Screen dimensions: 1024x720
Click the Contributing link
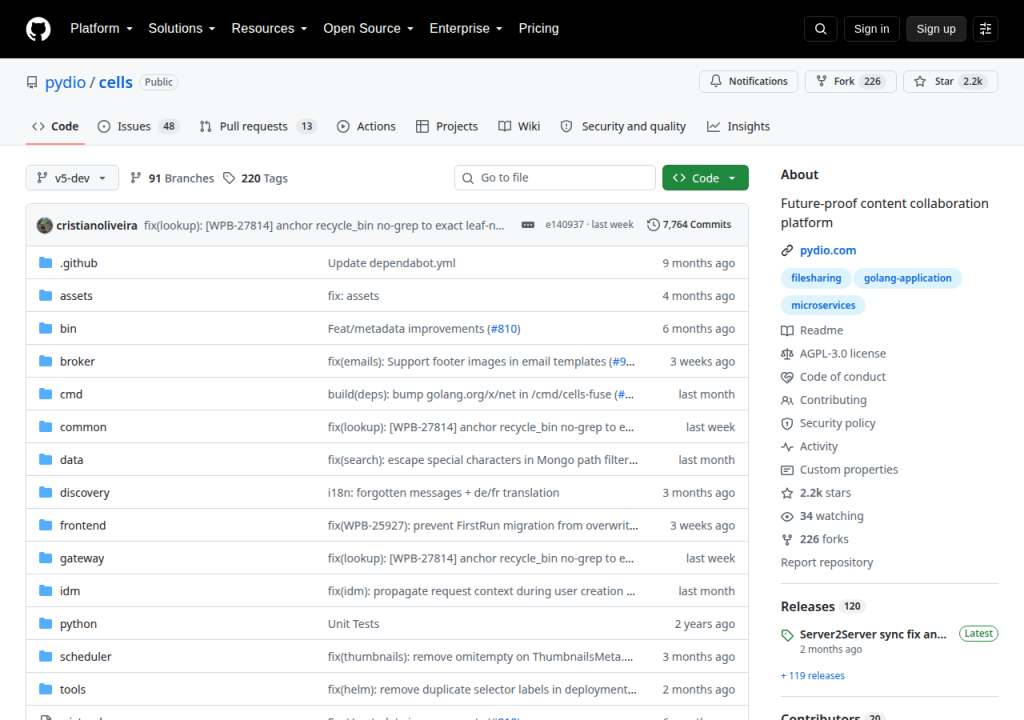point(833,400)
